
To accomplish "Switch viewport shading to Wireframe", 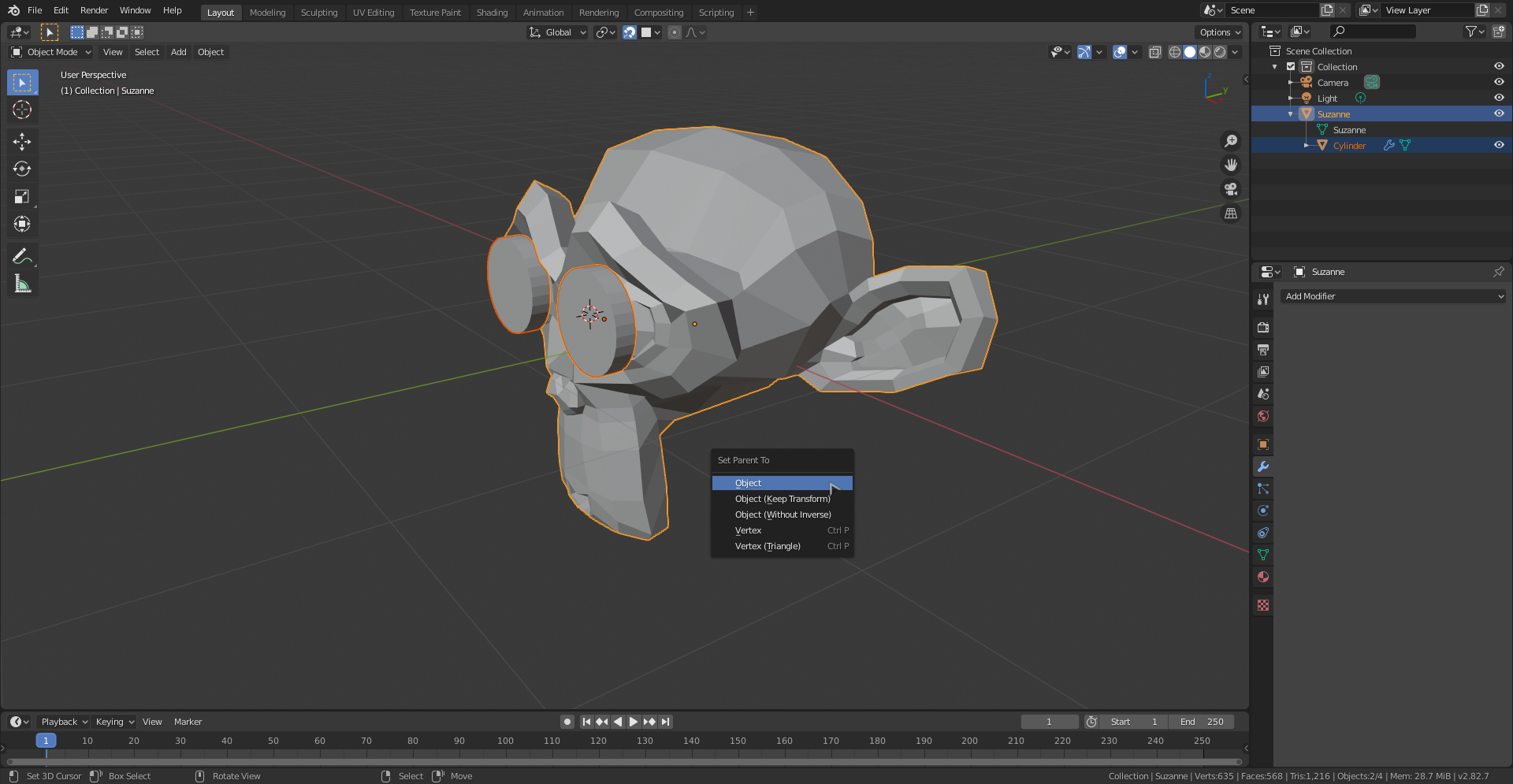I will pyautogui.click(x=1175, y=52).
